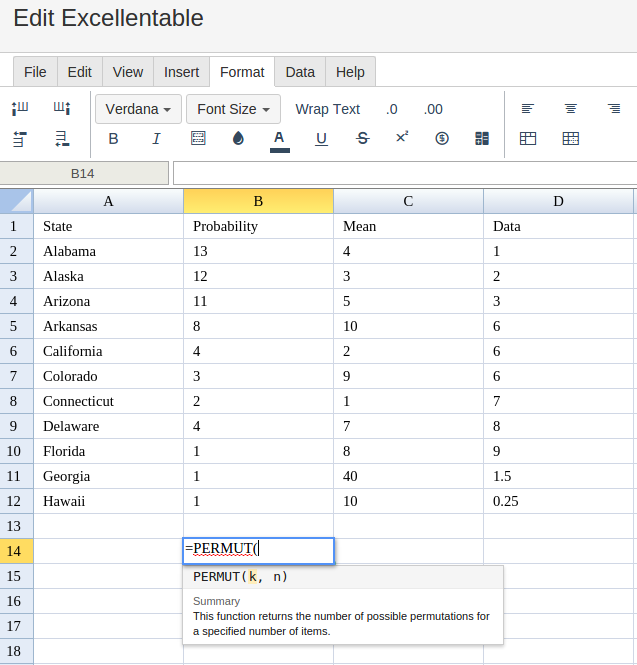
Task: Click the Wrap Text button
Action: (x=327, y=109)
